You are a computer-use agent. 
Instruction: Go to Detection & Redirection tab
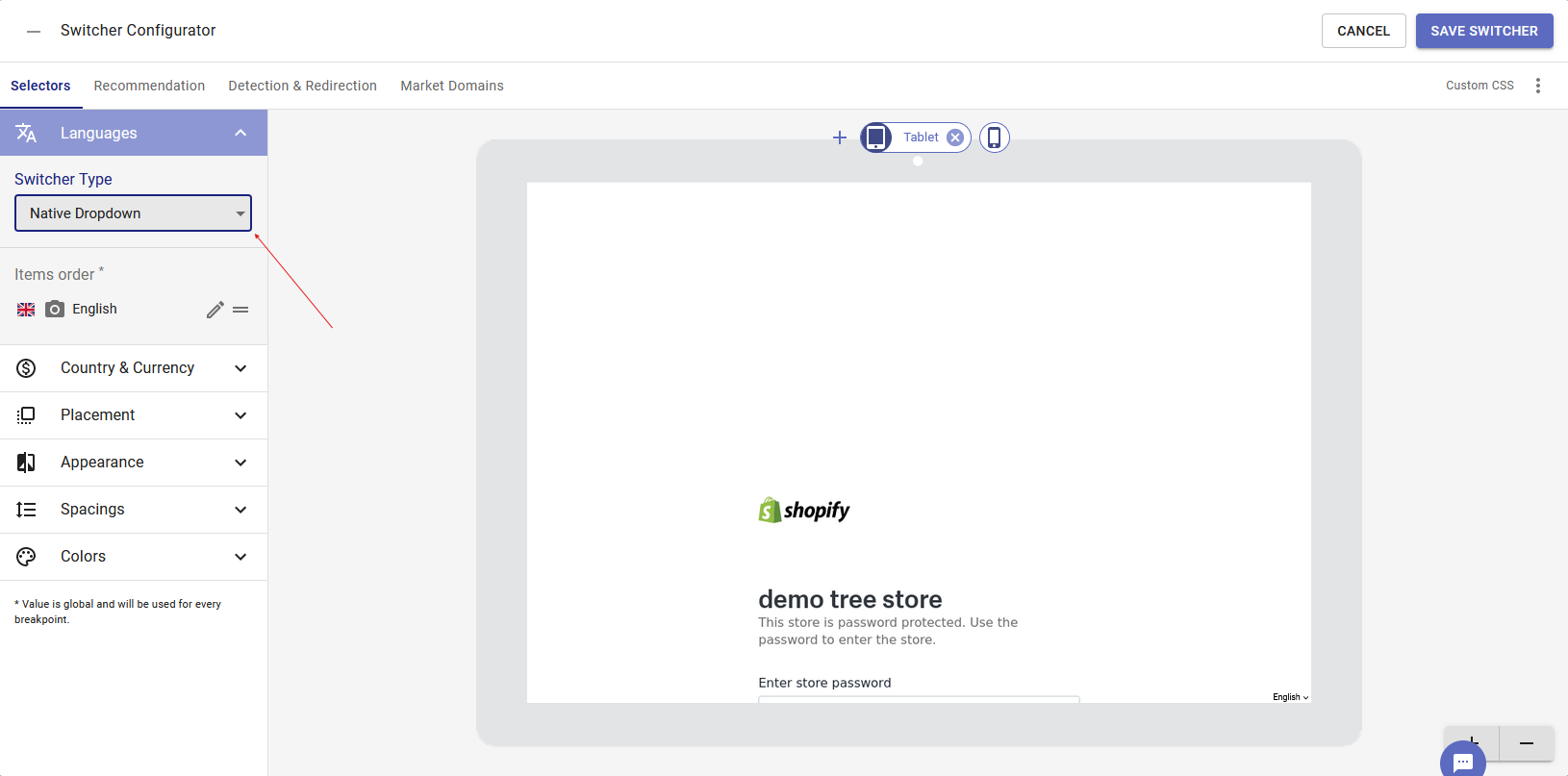[x=302, y=86]
